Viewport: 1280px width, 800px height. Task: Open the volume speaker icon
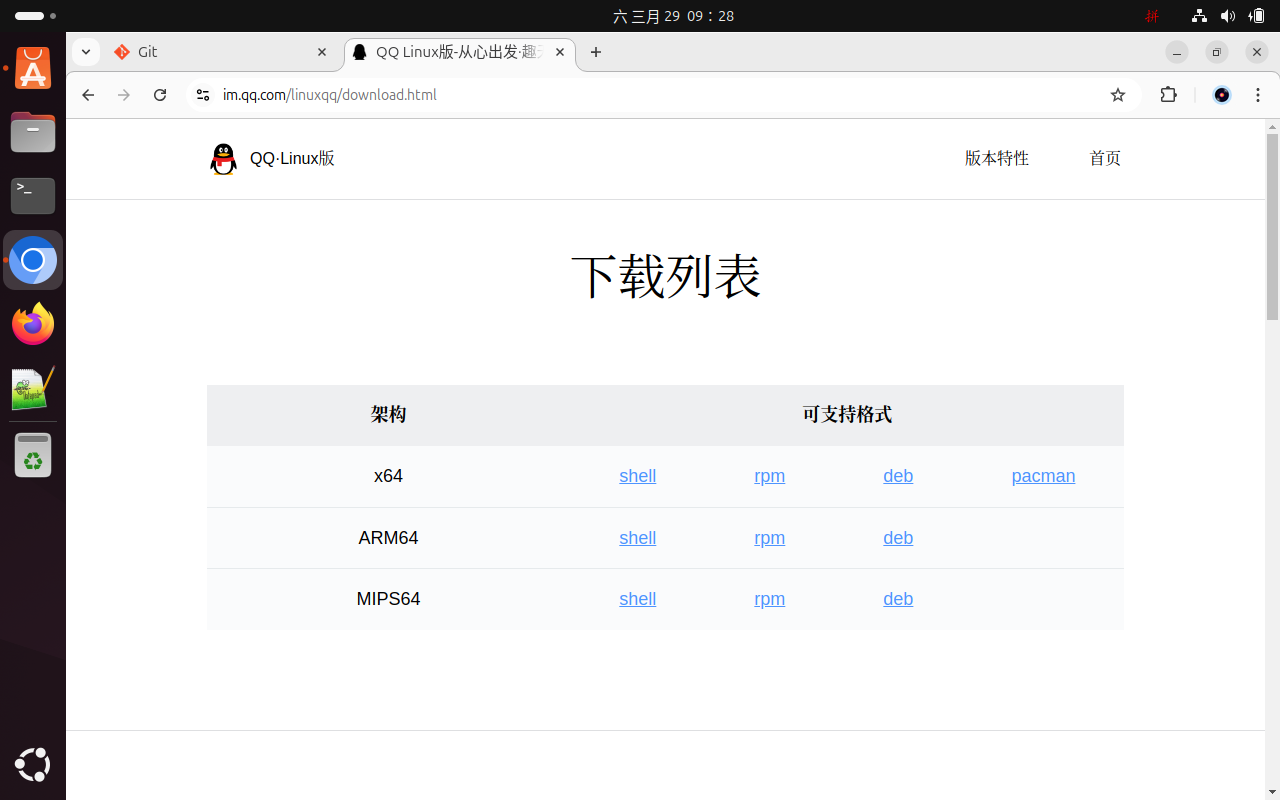click(1228, 16)
